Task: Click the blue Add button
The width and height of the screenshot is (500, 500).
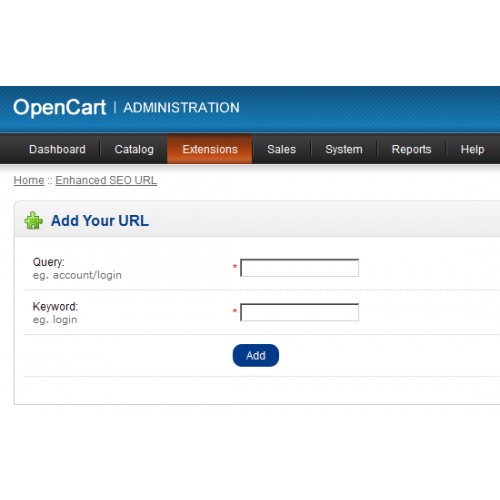Action: (x=256, y=355)
